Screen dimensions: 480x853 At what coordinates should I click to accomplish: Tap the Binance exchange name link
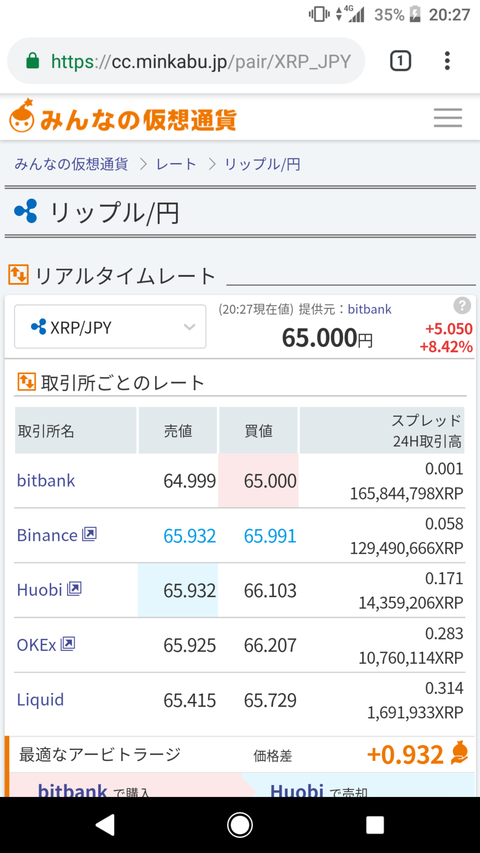tap(47, 535)
